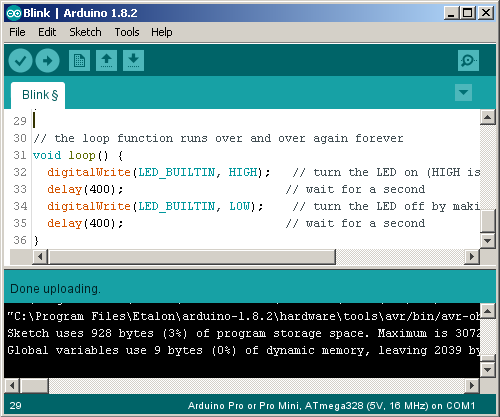Click console vertical scrollbar down arrow
This screenshot has height=417, width=500.
coord(488,370)
